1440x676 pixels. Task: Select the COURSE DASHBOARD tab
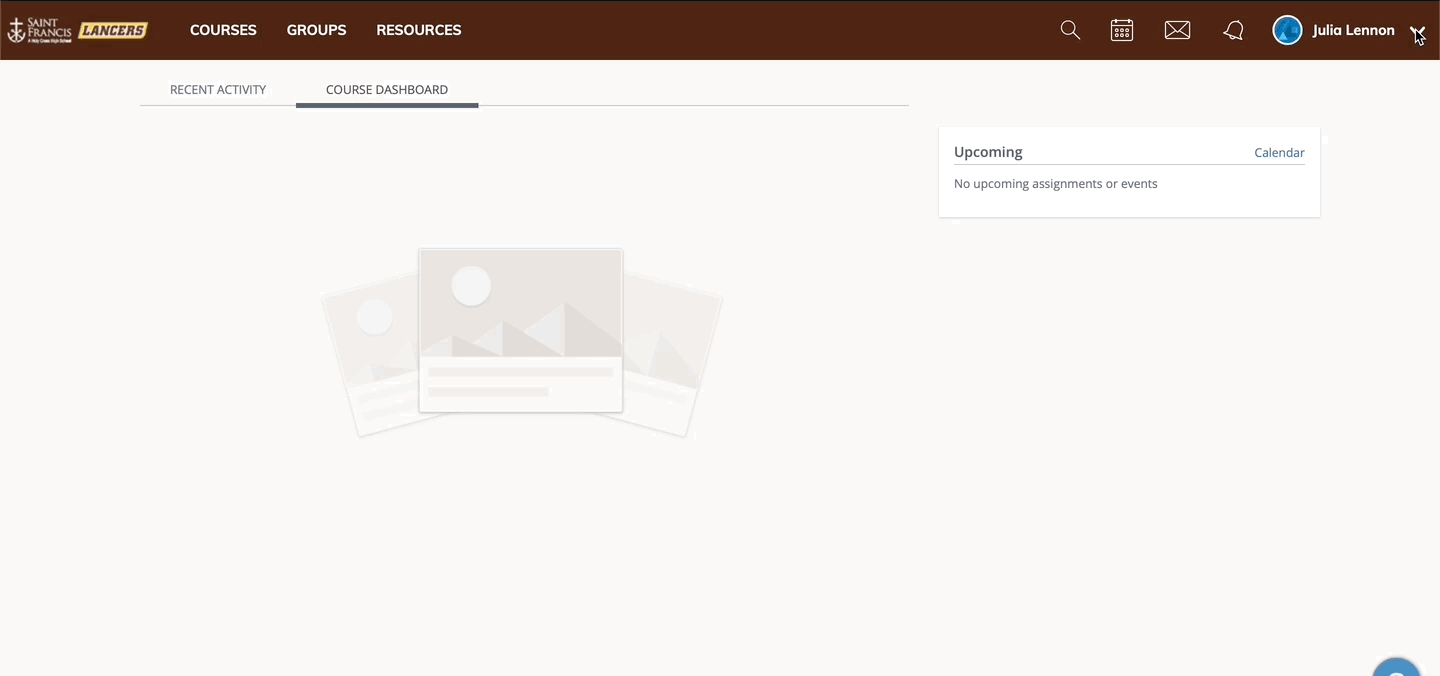click(387, 89)
